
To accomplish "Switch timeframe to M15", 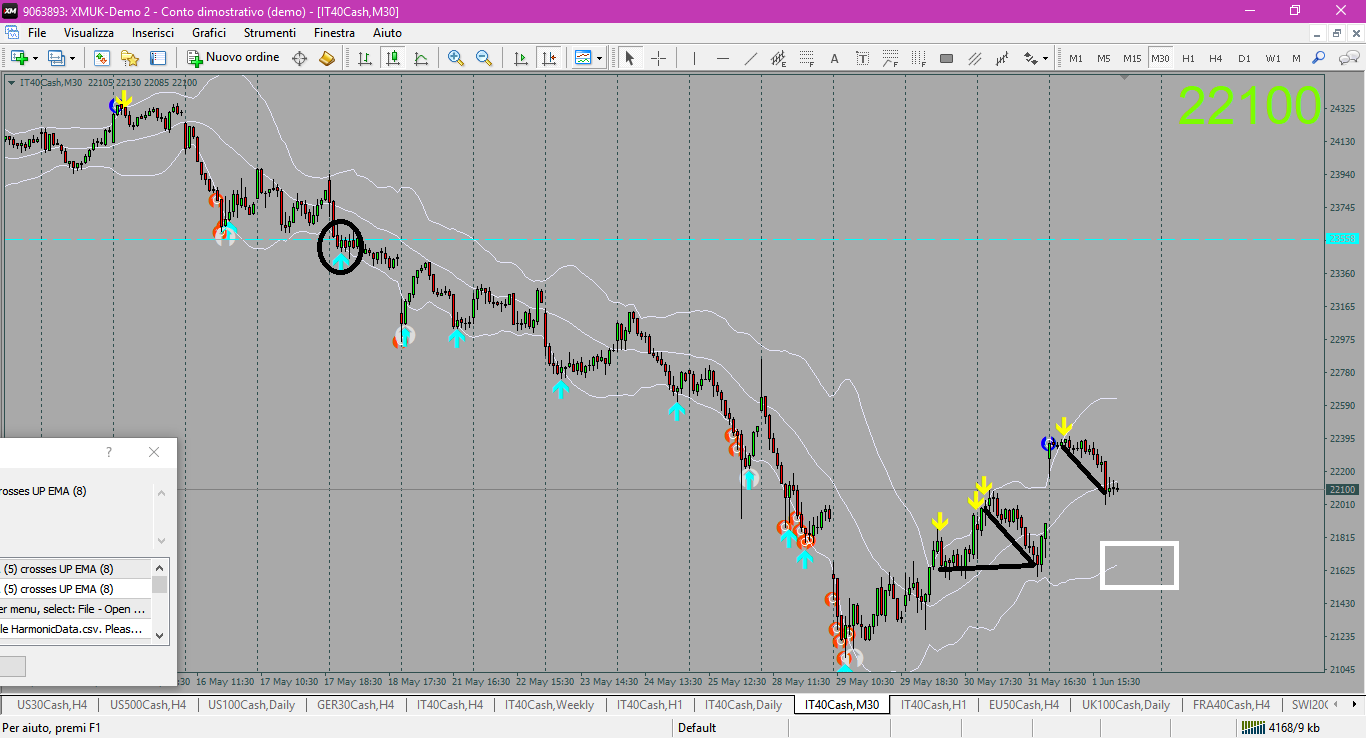I will click(1132, 58).
